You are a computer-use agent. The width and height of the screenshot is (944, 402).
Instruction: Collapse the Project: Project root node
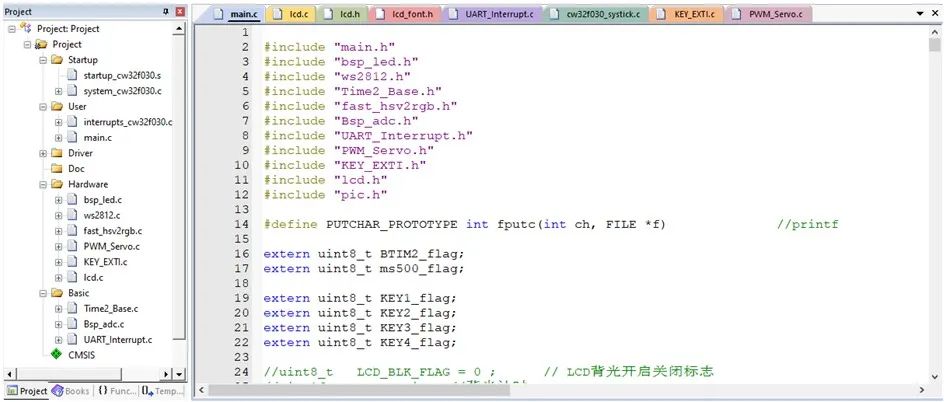11,29
